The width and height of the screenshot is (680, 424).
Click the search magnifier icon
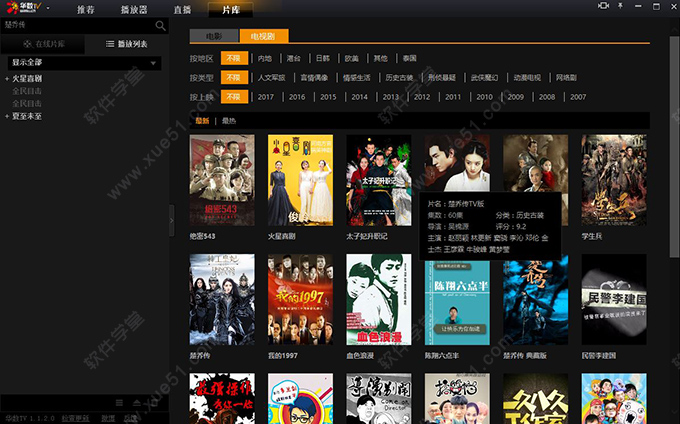pyautogui.click(x=160, y=26)
